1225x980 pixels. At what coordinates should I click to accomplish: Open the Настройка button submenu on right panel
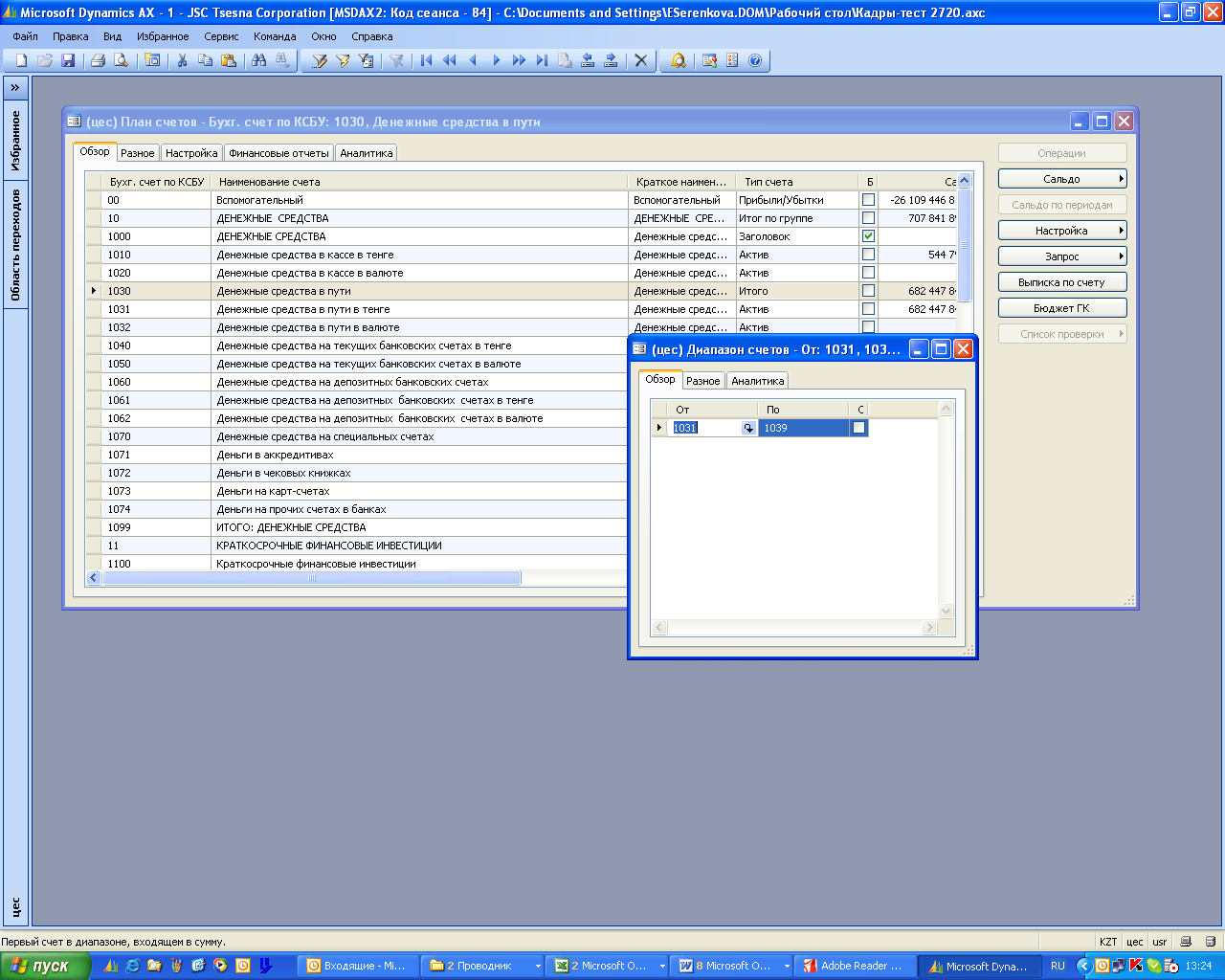tap(1062, 231)
